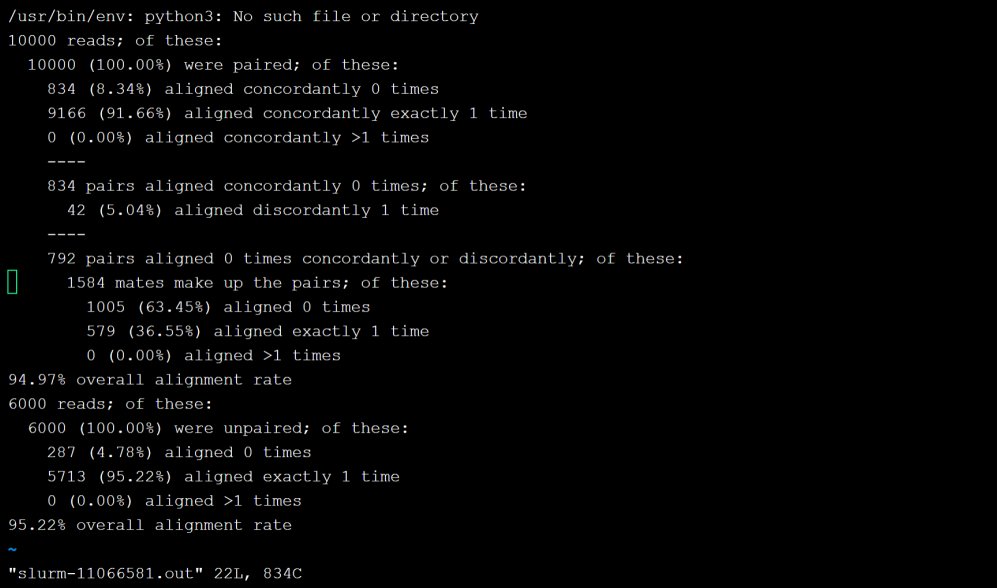Place cursor on "1584 mates make up the pairs"
This screenshot has height=588, width=997.
point(257,283)
